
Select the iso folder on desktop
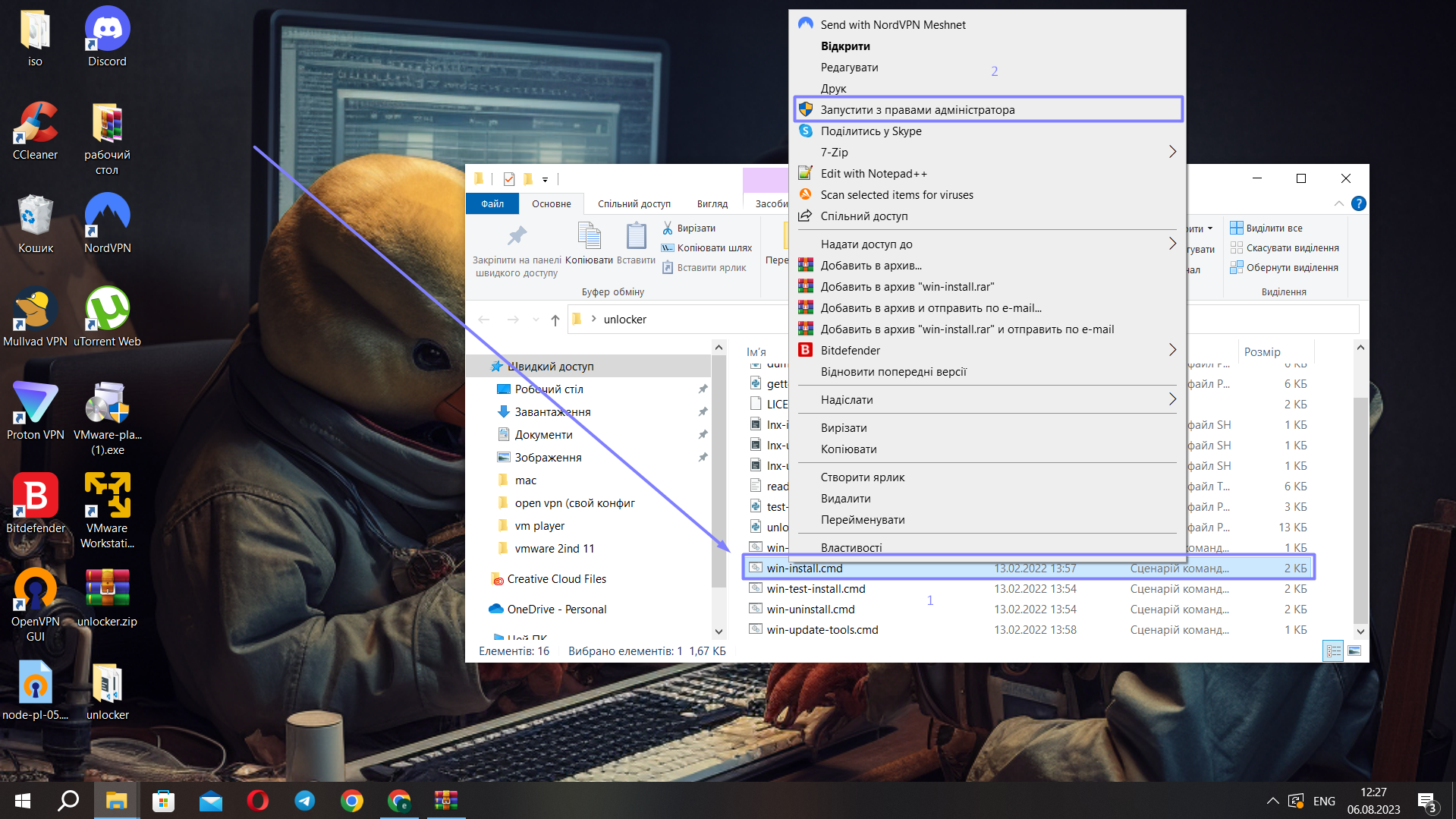(35, 37)
